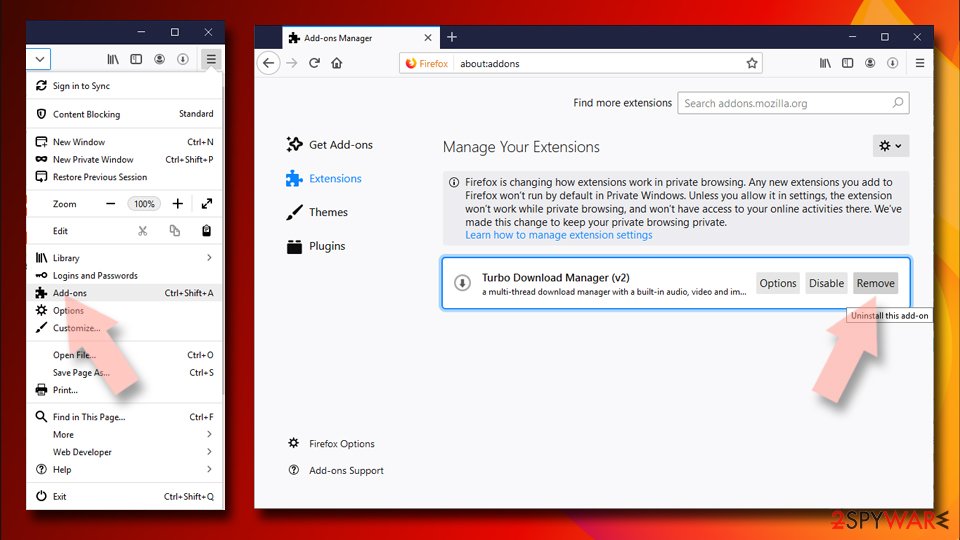Screen dimensions: 960x540
Task: Open Add-ons menu item
Action: click(x=125, y=293)
